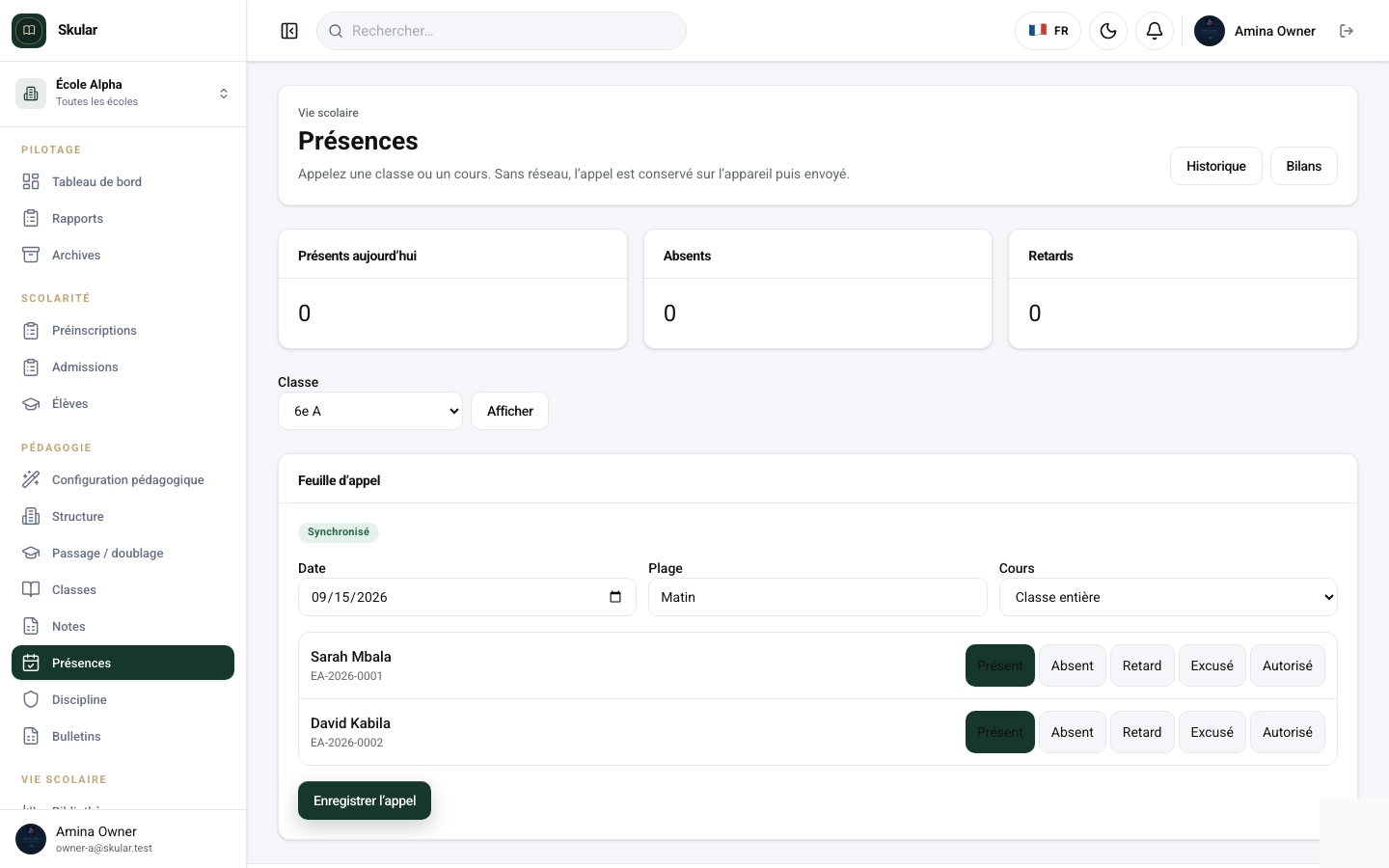The height and width of the screenshot is (868, 1389).
Task: Expand the École Alpha school switcher
Action: pyautogui.click(x=123, y=94)
